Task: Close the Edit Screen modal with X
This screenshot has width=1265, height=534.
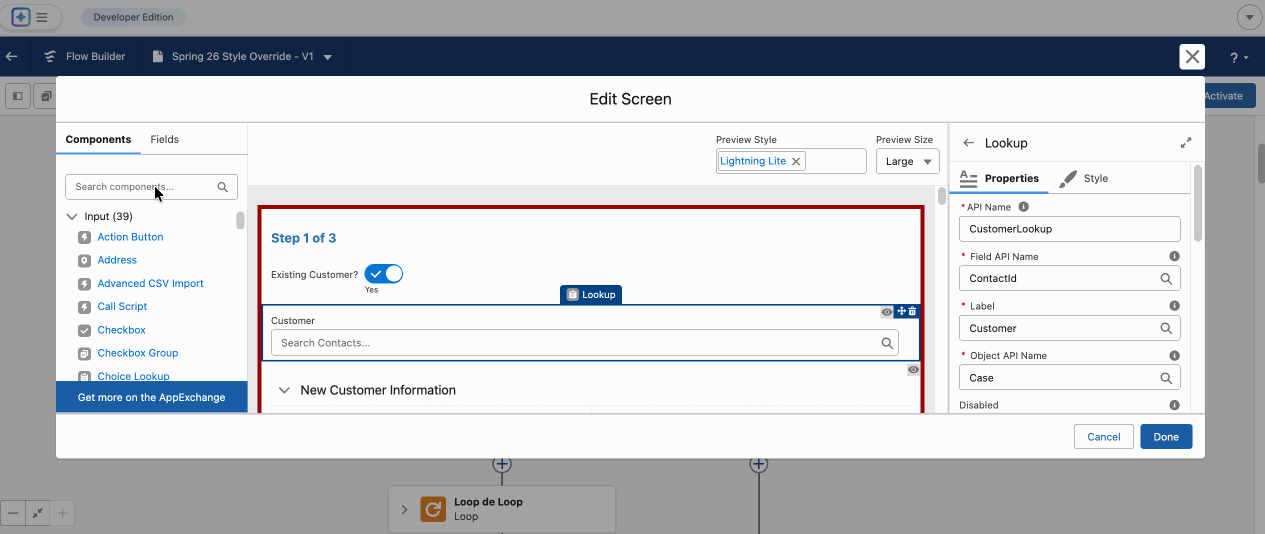Action: 1192,57
